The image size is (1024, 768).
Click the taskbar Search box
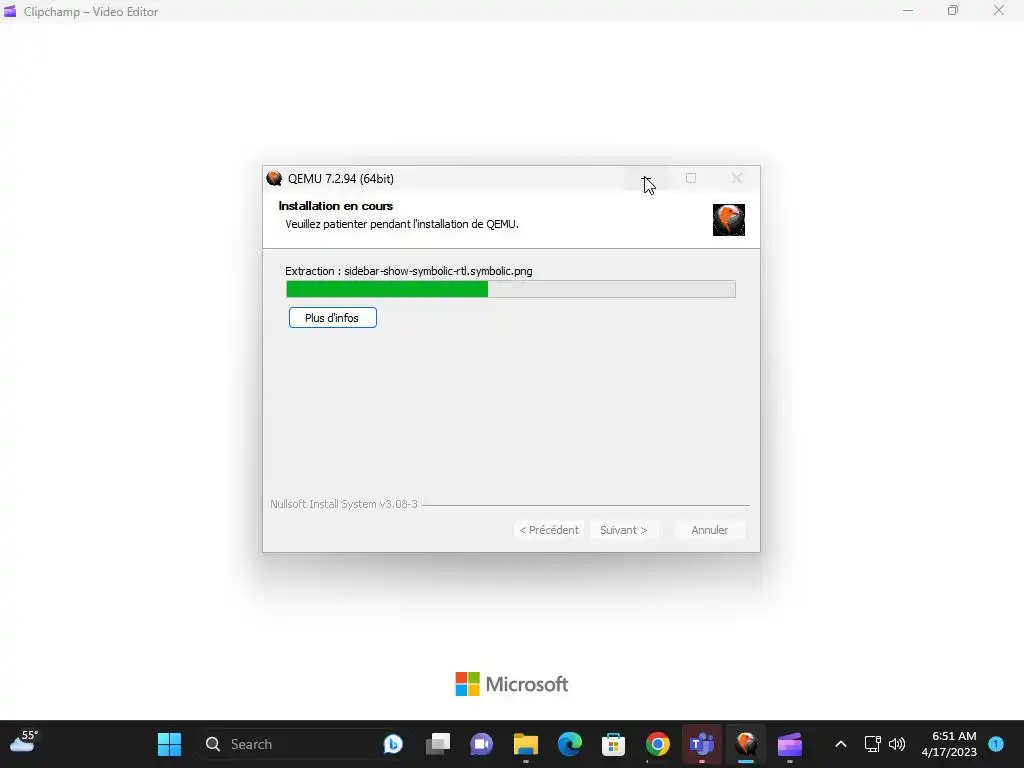click(x=304, y=744)
